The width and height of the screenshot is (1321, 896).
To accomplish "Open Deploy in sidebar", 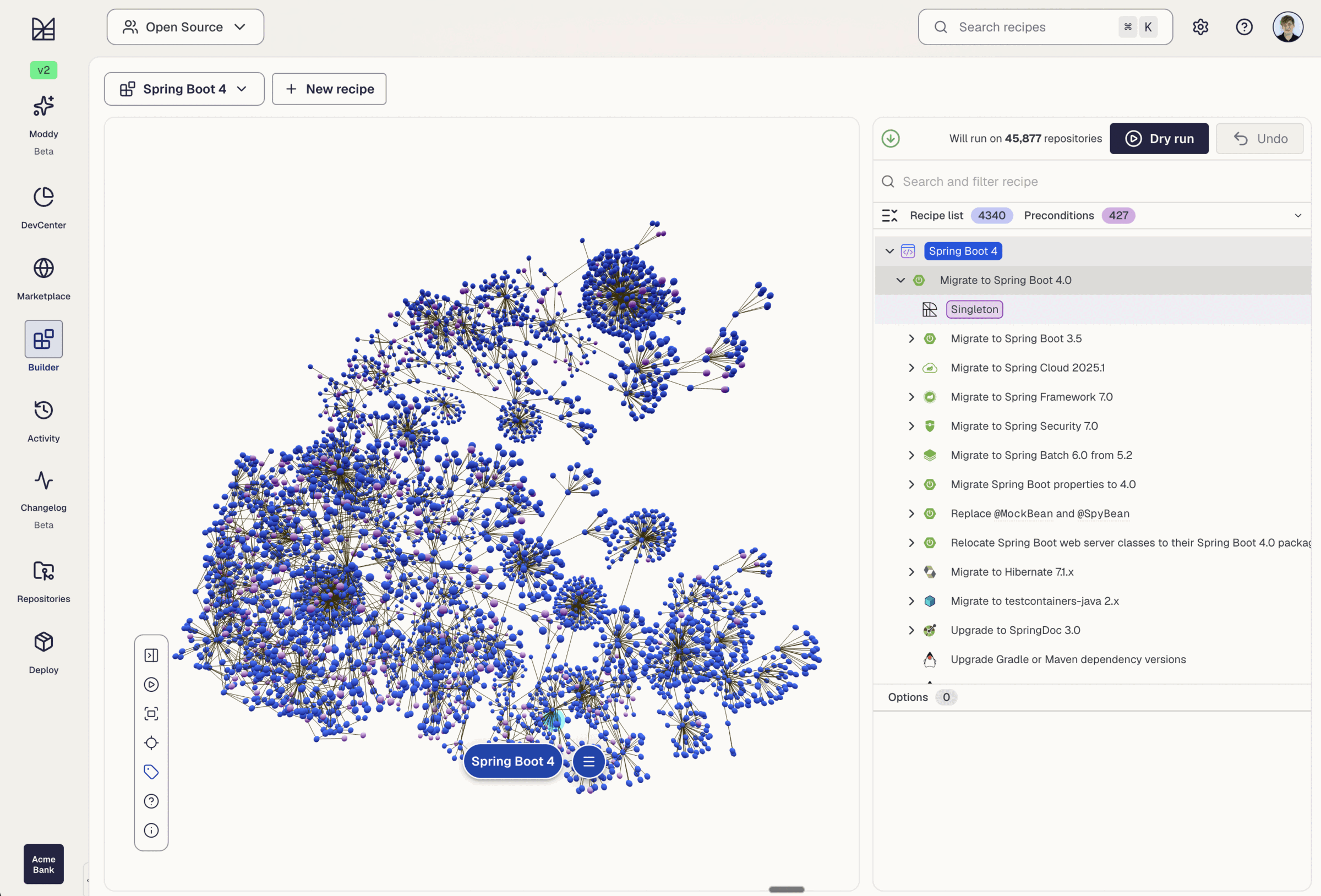I will pyautogui.click(x=43, y=652).
